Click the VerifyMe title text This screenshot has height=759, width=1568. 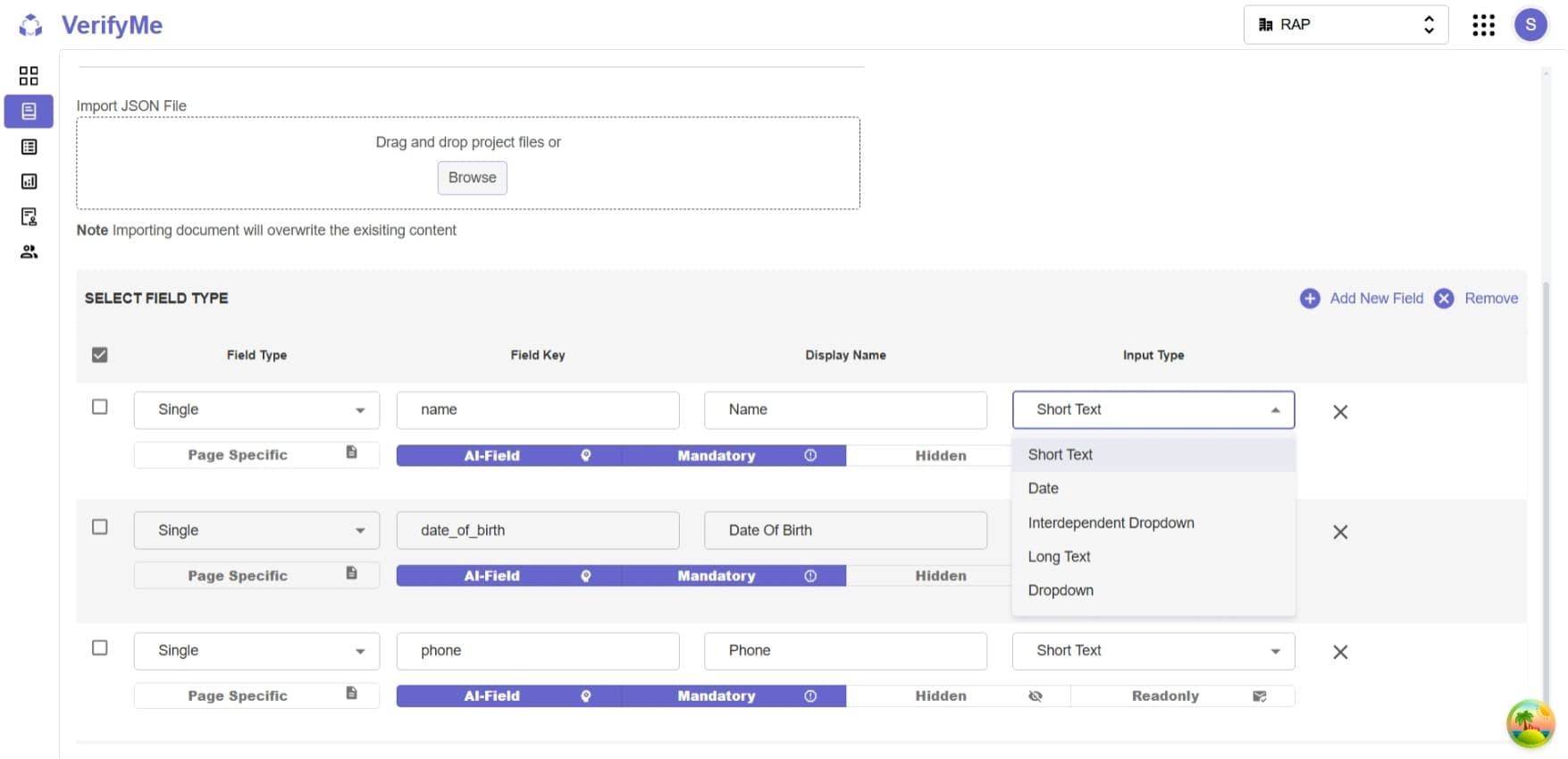(112, 25)
